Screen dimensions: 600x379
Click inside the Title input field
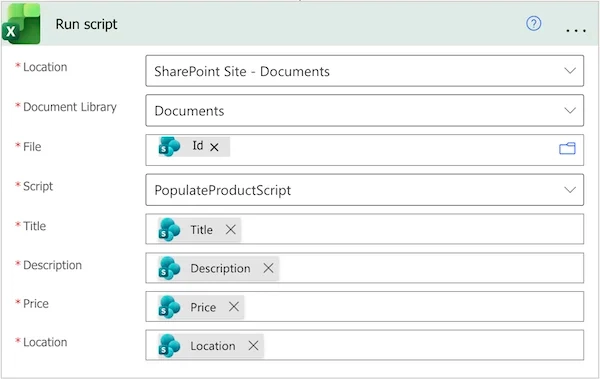click(365, 229)
